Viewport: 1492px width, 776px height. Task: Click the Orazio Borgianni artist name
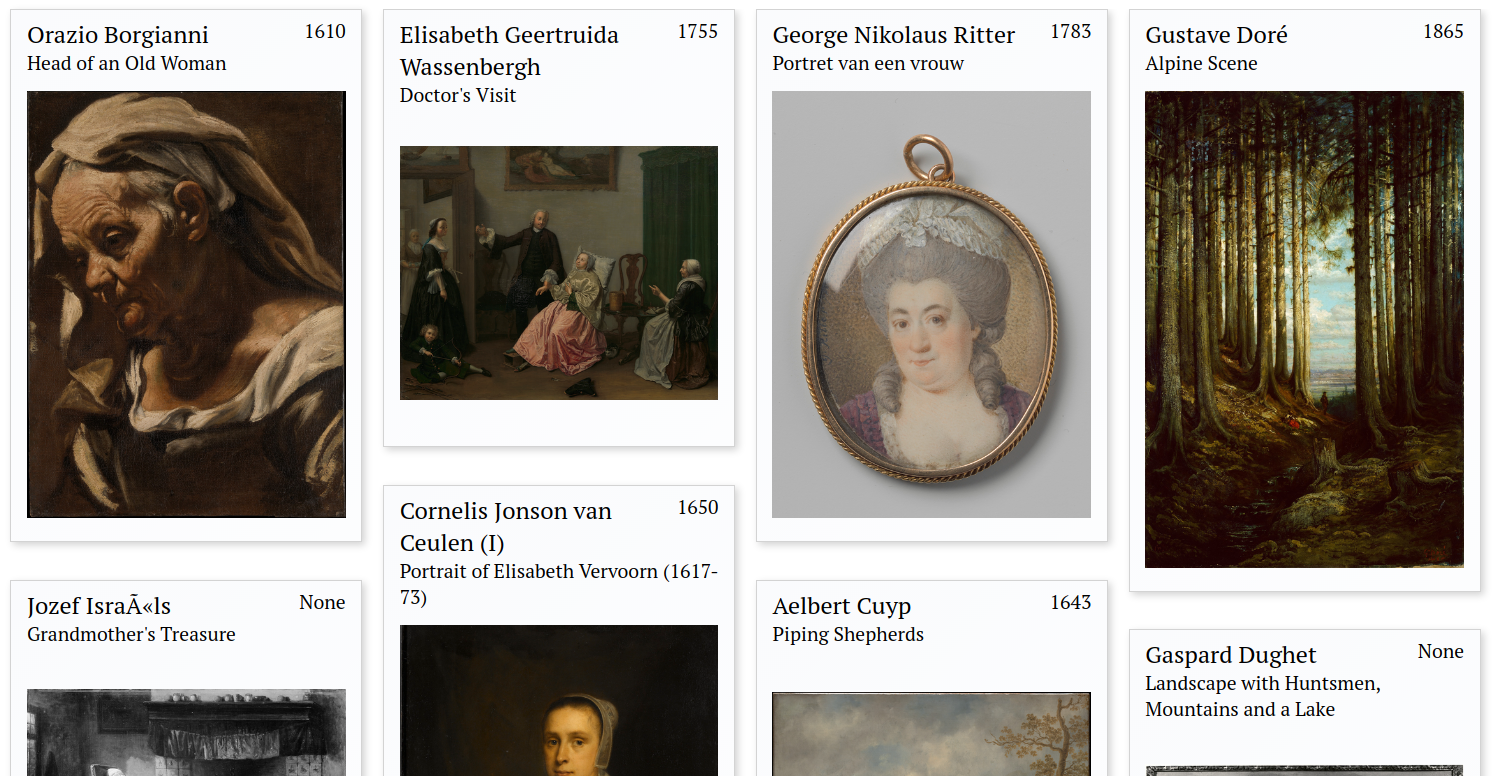click(x=118, y=35)
